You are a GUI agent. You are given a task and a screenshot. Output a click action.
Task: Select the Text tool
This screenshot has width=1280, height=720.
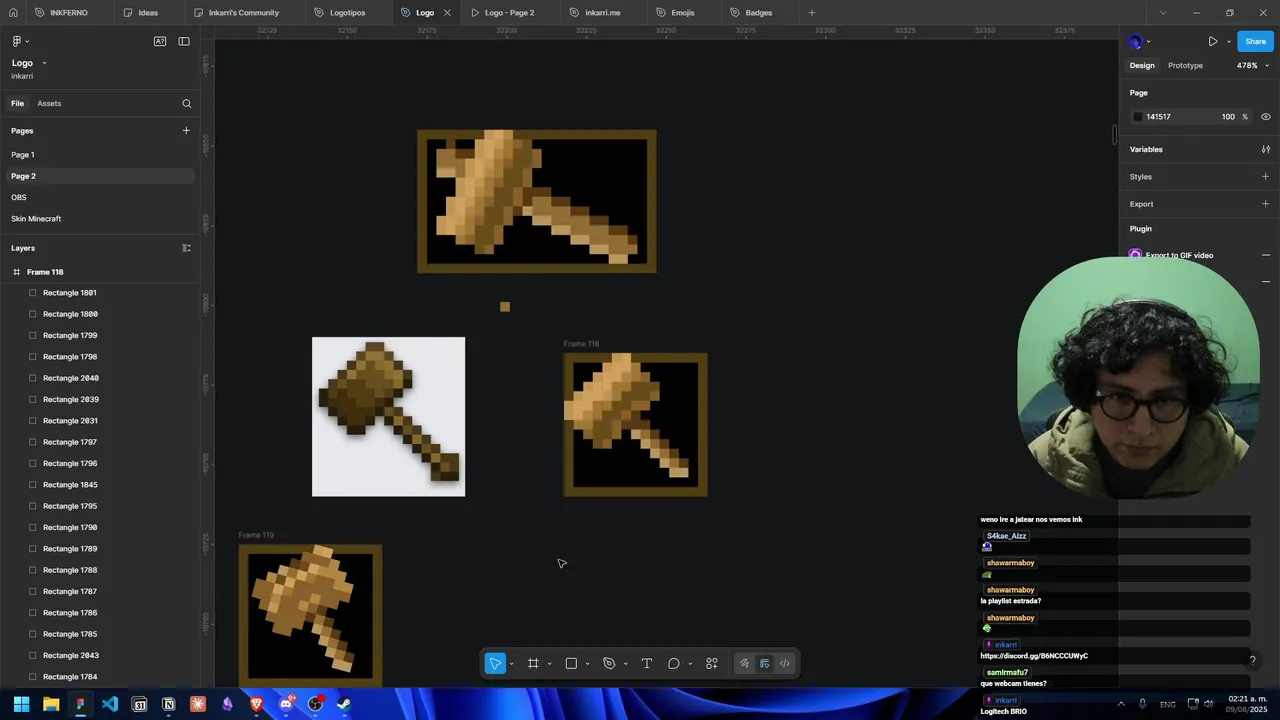coord(647,663)
